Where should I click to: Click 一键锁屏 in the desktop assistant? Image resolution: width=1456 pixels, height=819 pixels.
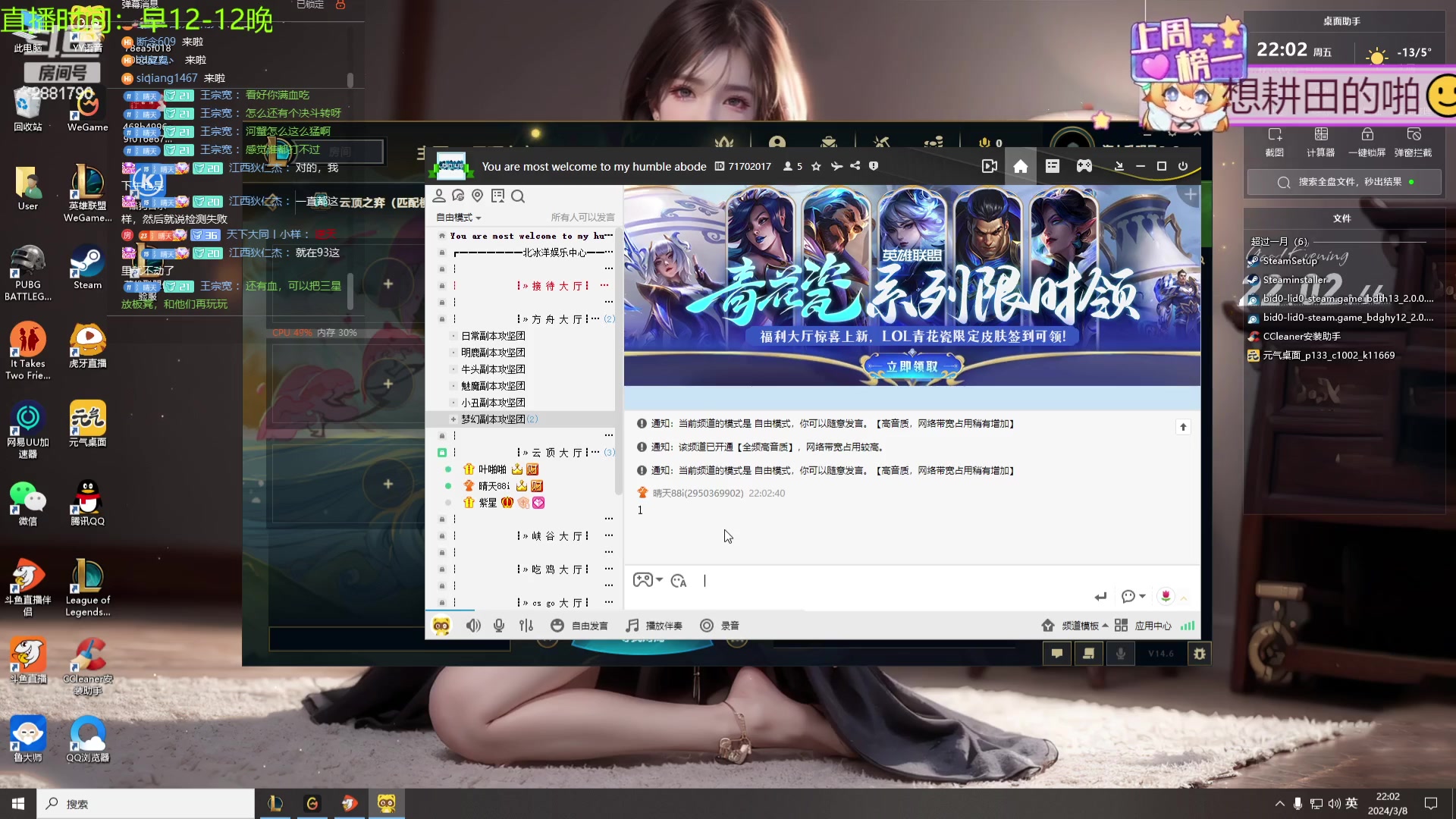pyautogui.click(x=1367, y=141)
